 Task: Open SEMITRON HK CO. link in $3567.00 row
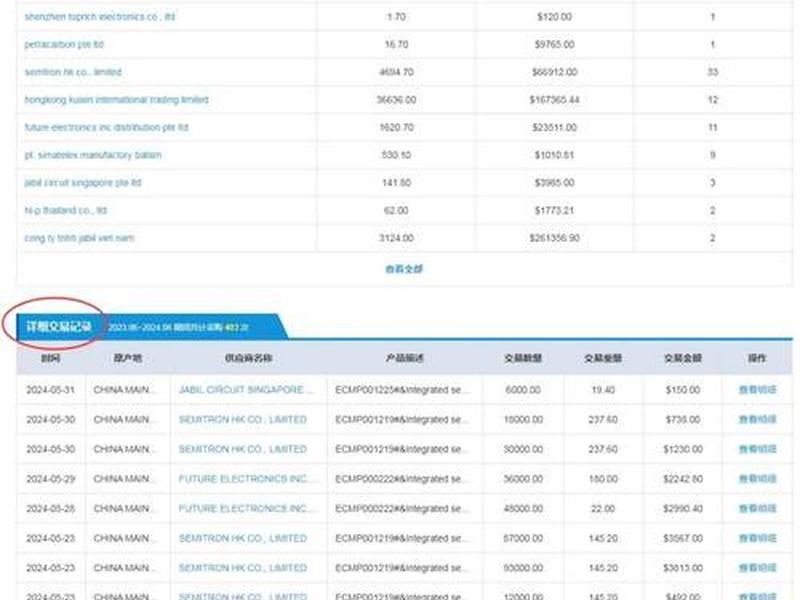[243, 538]
